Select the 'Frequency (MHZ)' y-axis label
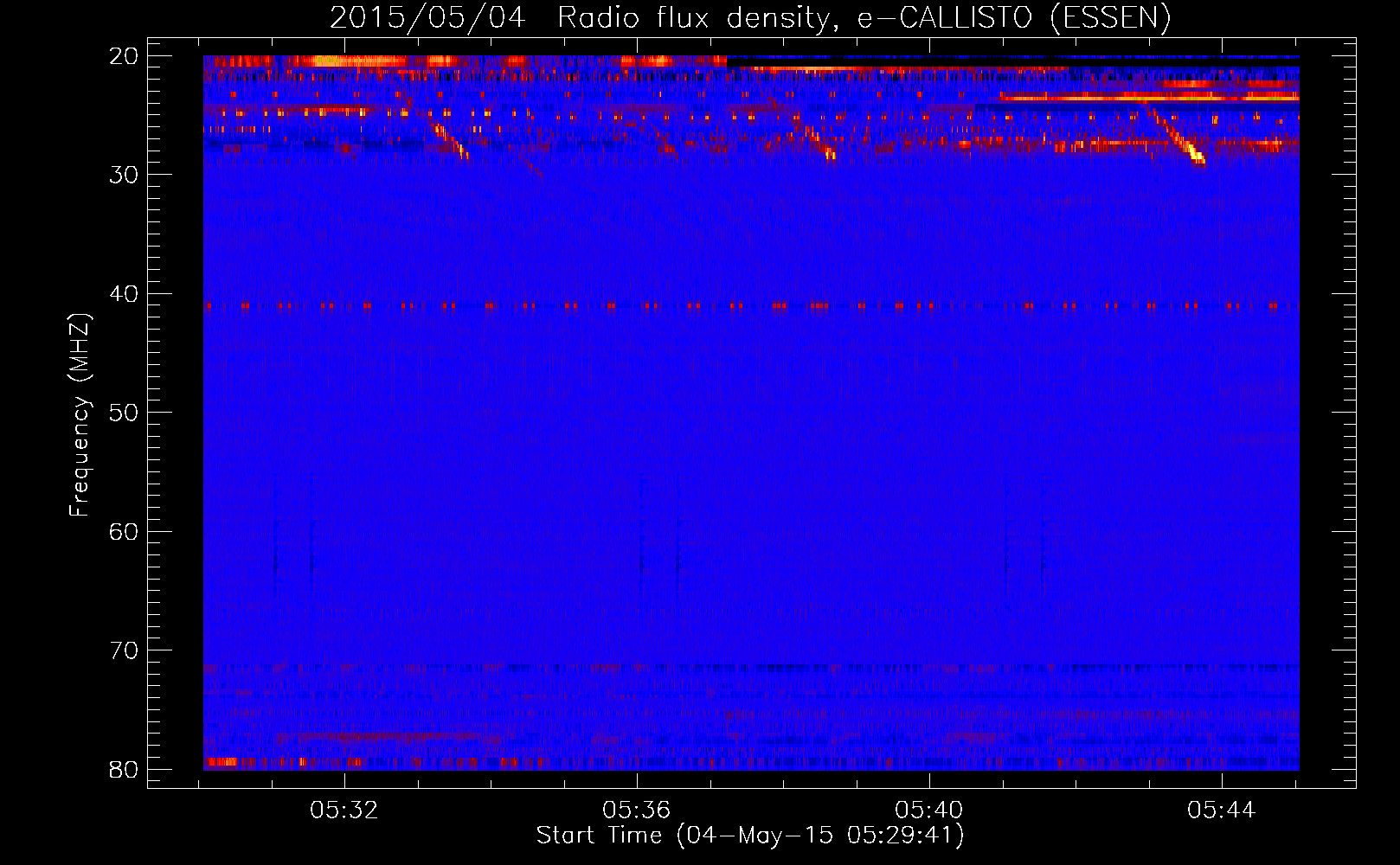This screenshot has width=1400, height=865. pyautogui.click(x=80, y=415)
